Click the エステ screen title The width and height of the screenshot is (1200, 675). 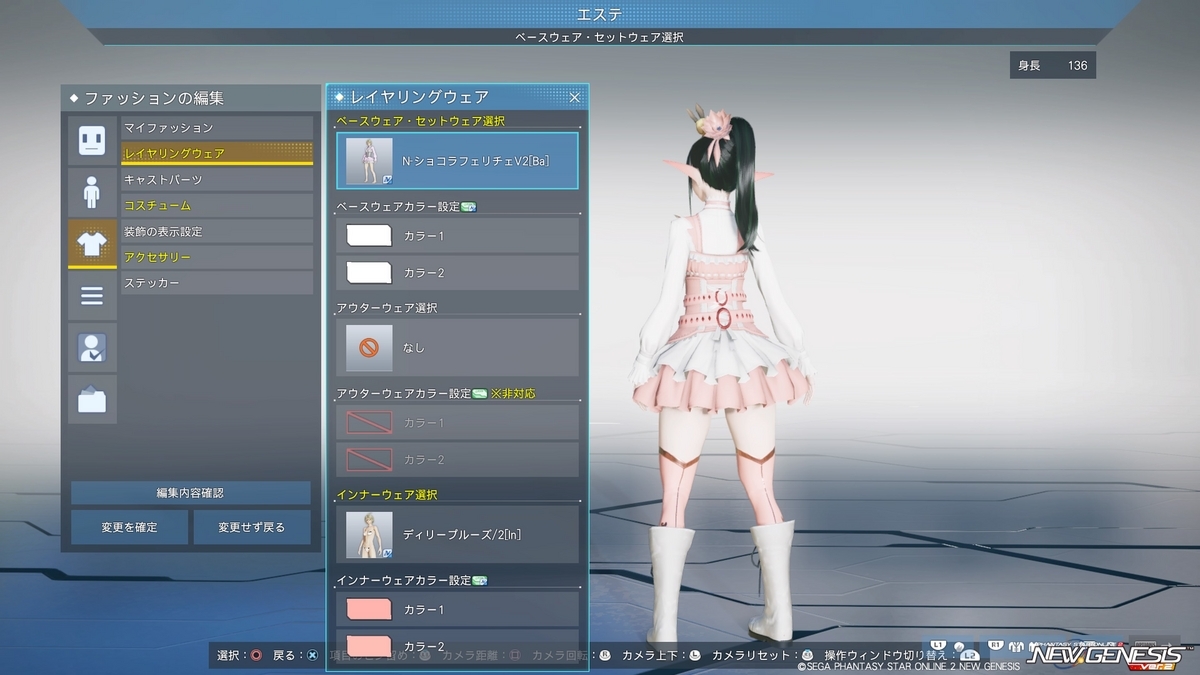coord(600,14)
